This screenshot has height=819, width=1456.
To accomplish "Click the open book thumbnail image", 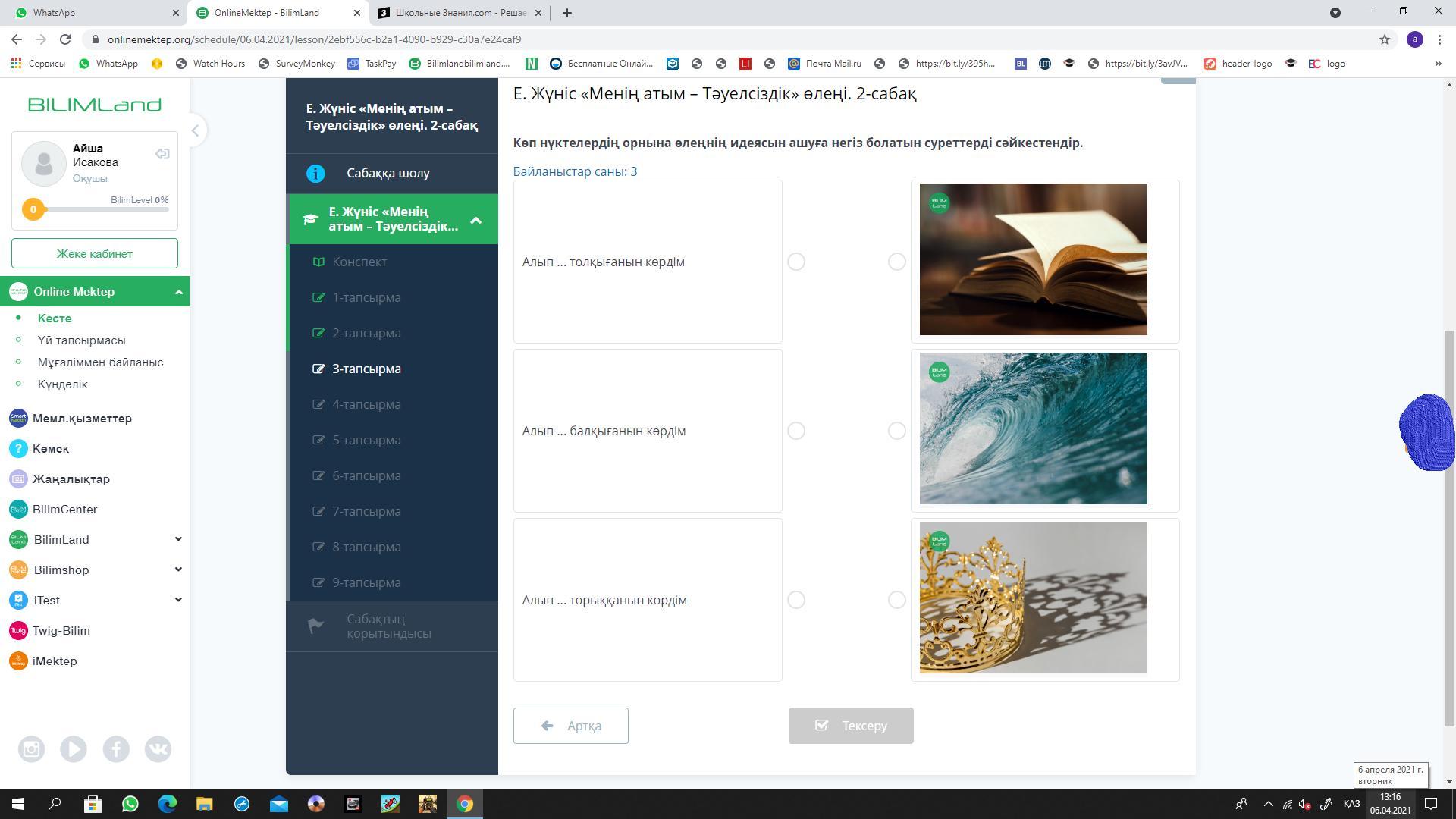I will (1033, 259).
